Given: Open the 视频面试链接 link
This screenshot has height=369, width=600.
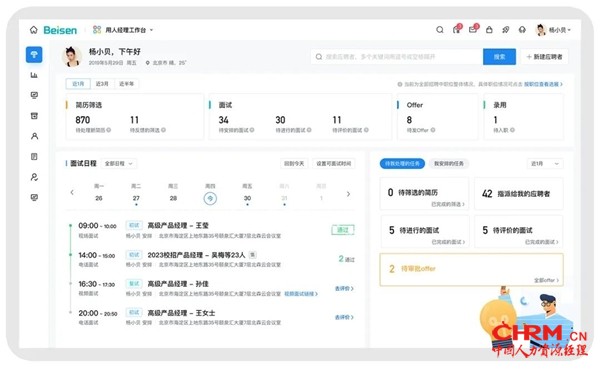Looking at the screenshot, I should [301, 294].
